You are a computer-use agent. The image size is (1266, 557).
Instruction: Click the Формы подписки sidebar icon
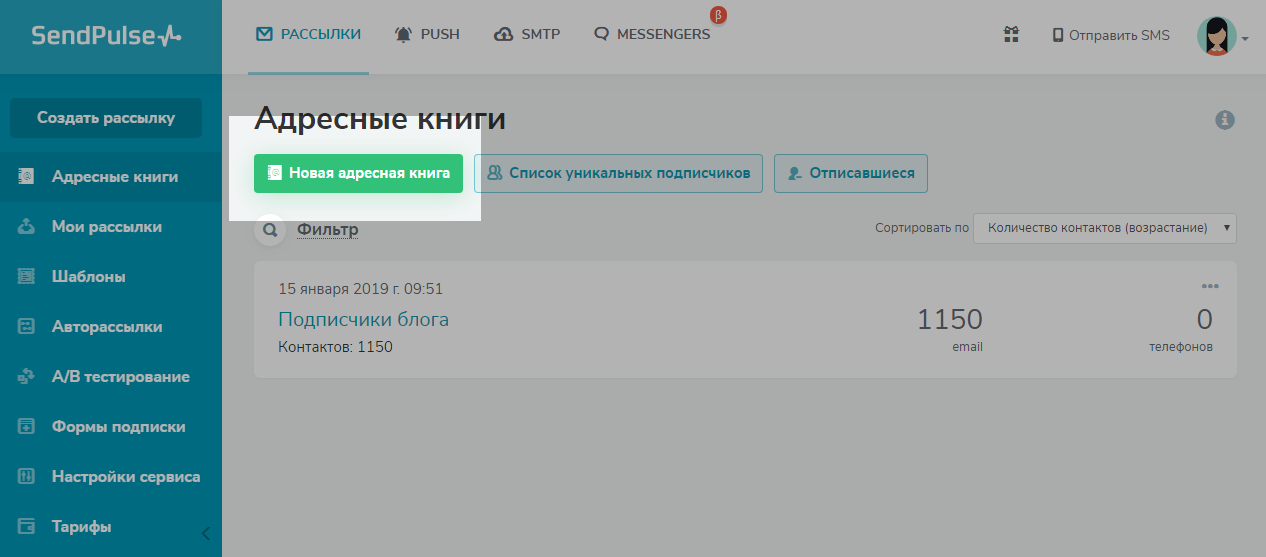tap(27, 427)
